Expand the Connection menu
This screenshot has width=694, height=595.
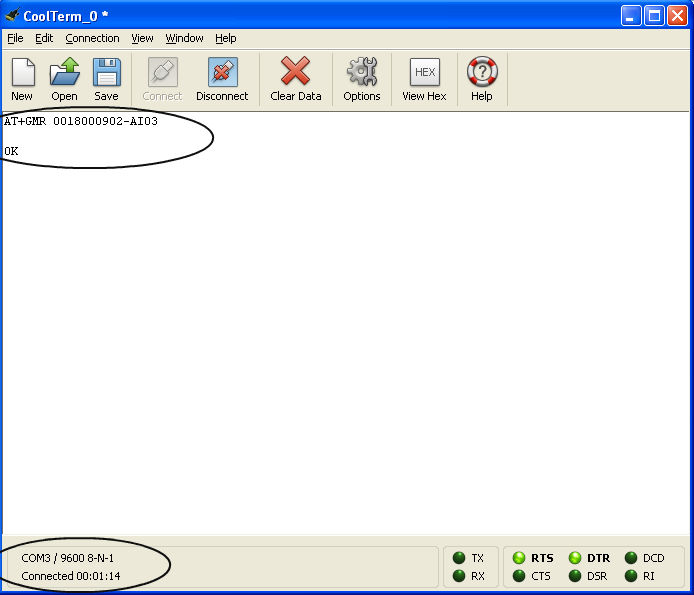pos(92,38)
